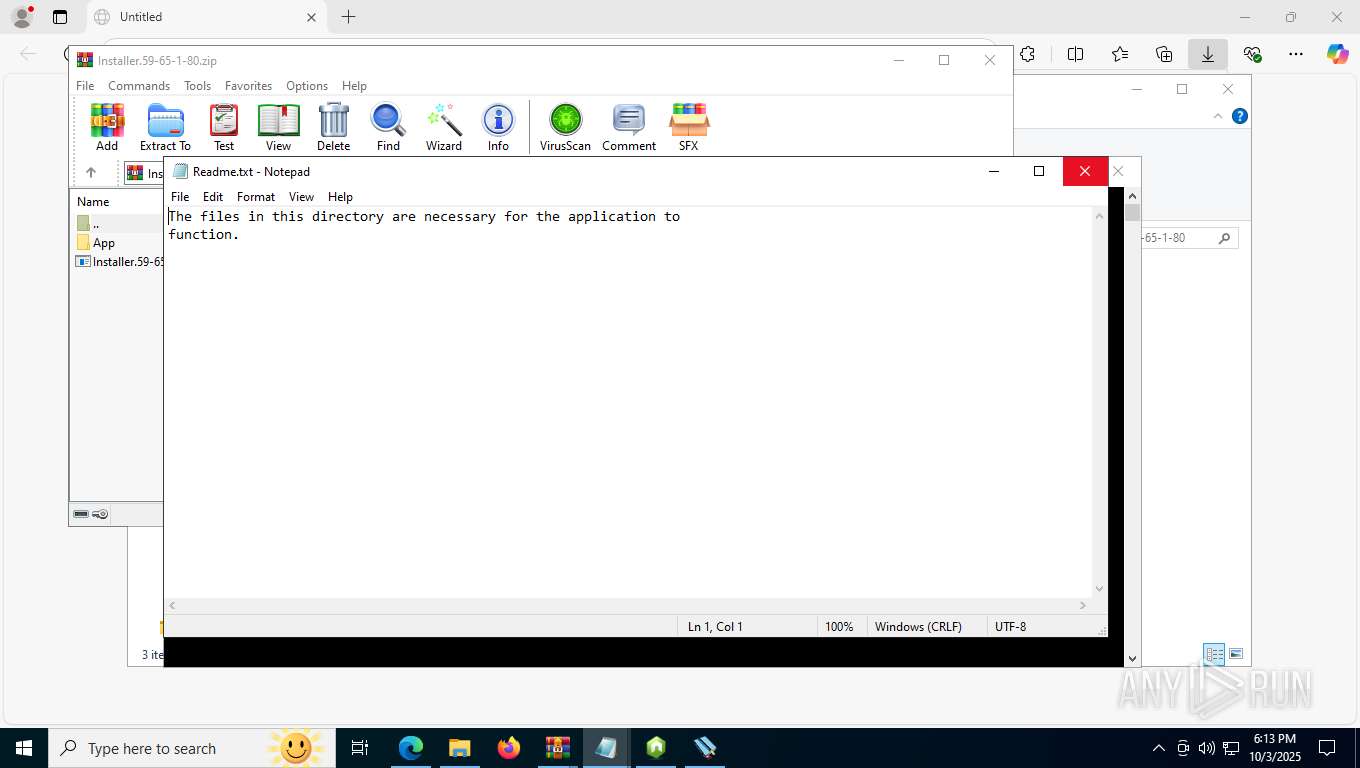The width and height of the screenshot is (1360, 768).
Task: Open Notepad View menu
Action: pos(301,197)
